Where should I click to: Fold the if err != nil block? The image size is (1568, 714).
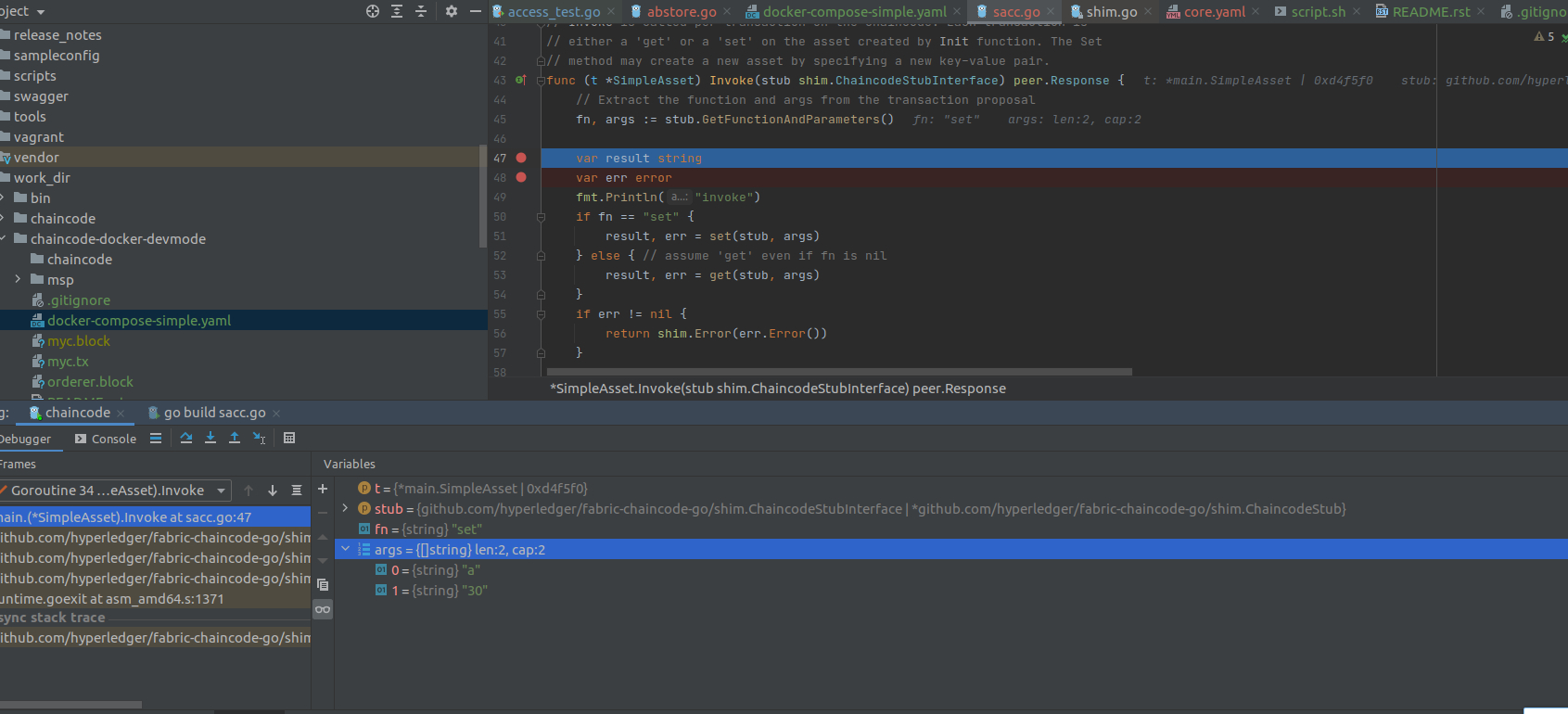(x=541, y=314)
